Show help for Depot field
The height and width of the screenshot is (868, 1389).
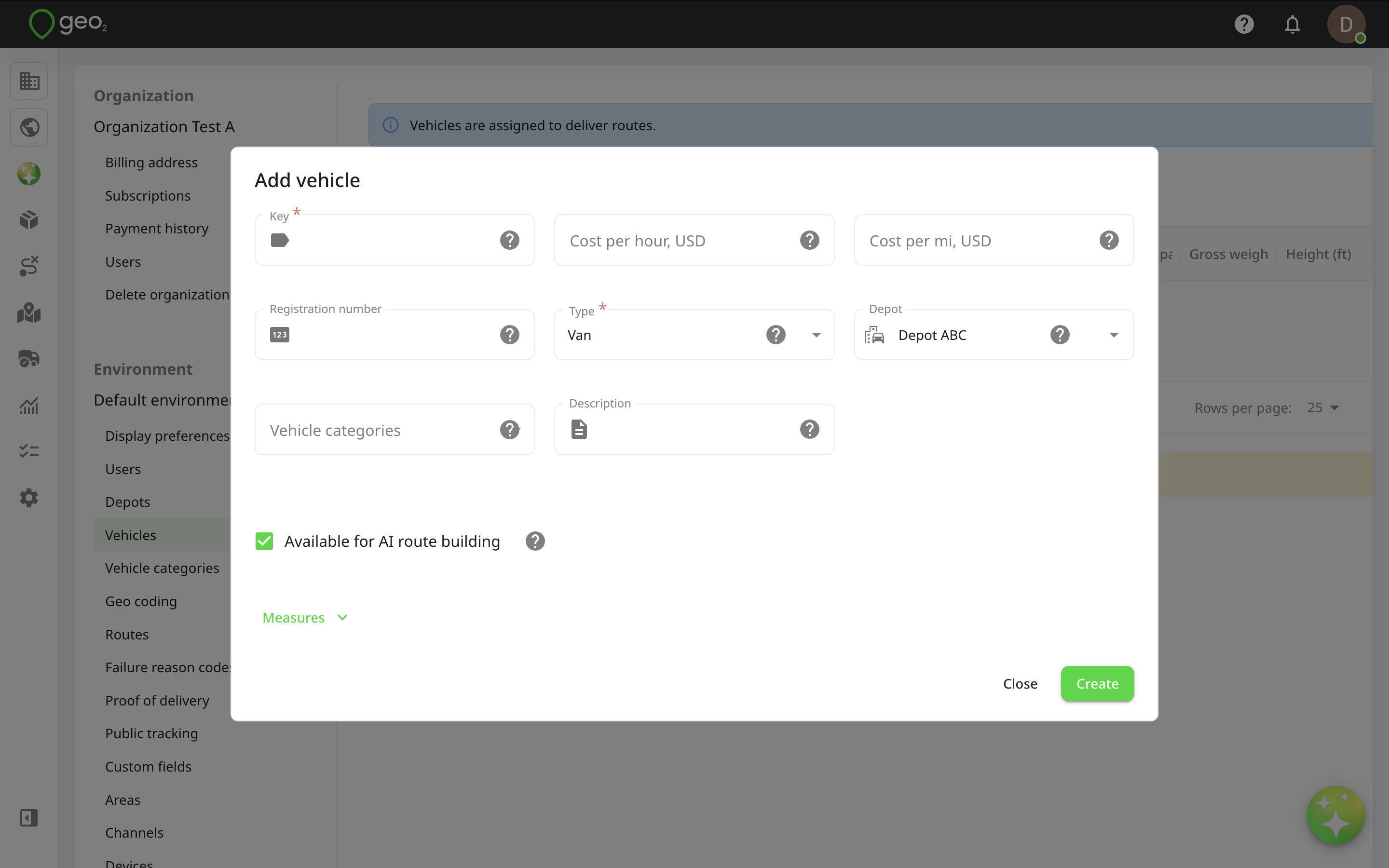tap(1060, 335)
